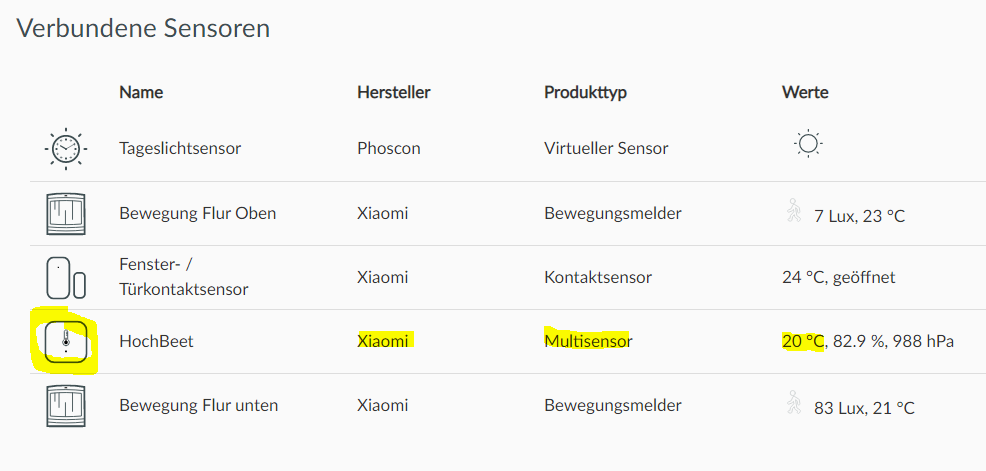The image size is (986, 471).
Task: Click the Hersteller column header
Action: 393,92
